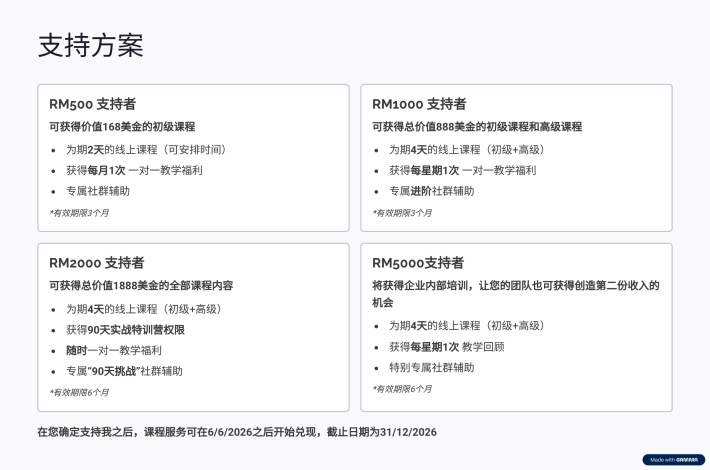Image resolution: width=710 pixels, height=470 pixels.
Task: Click the 获得每月1次 一对一教学福利 bullet
Action: pyautogui.click(x=134, y=170)
